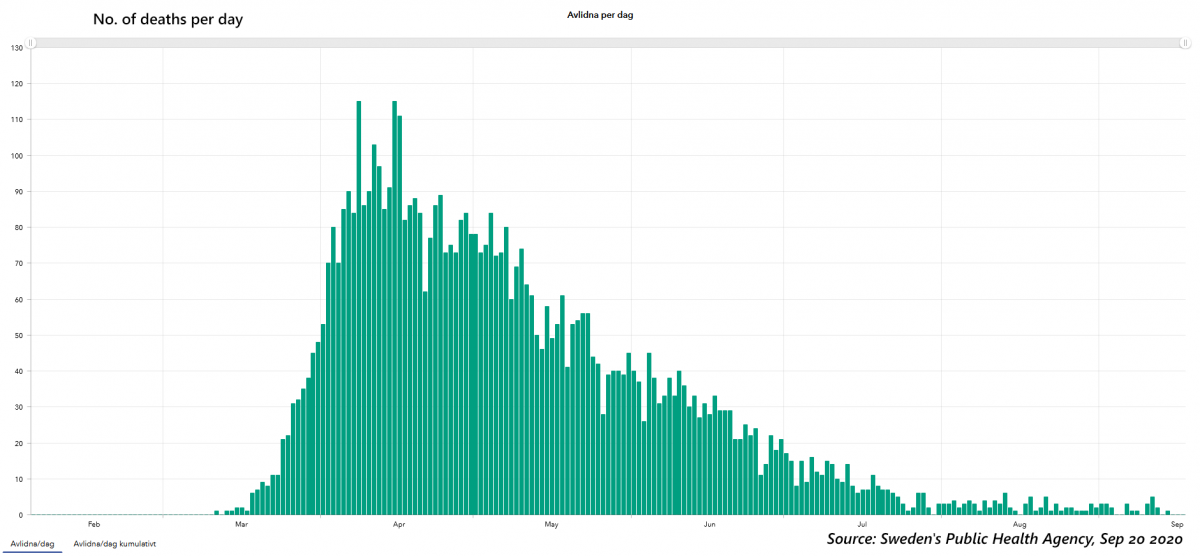Click the Feb label on the x-axis

(94, 524)
